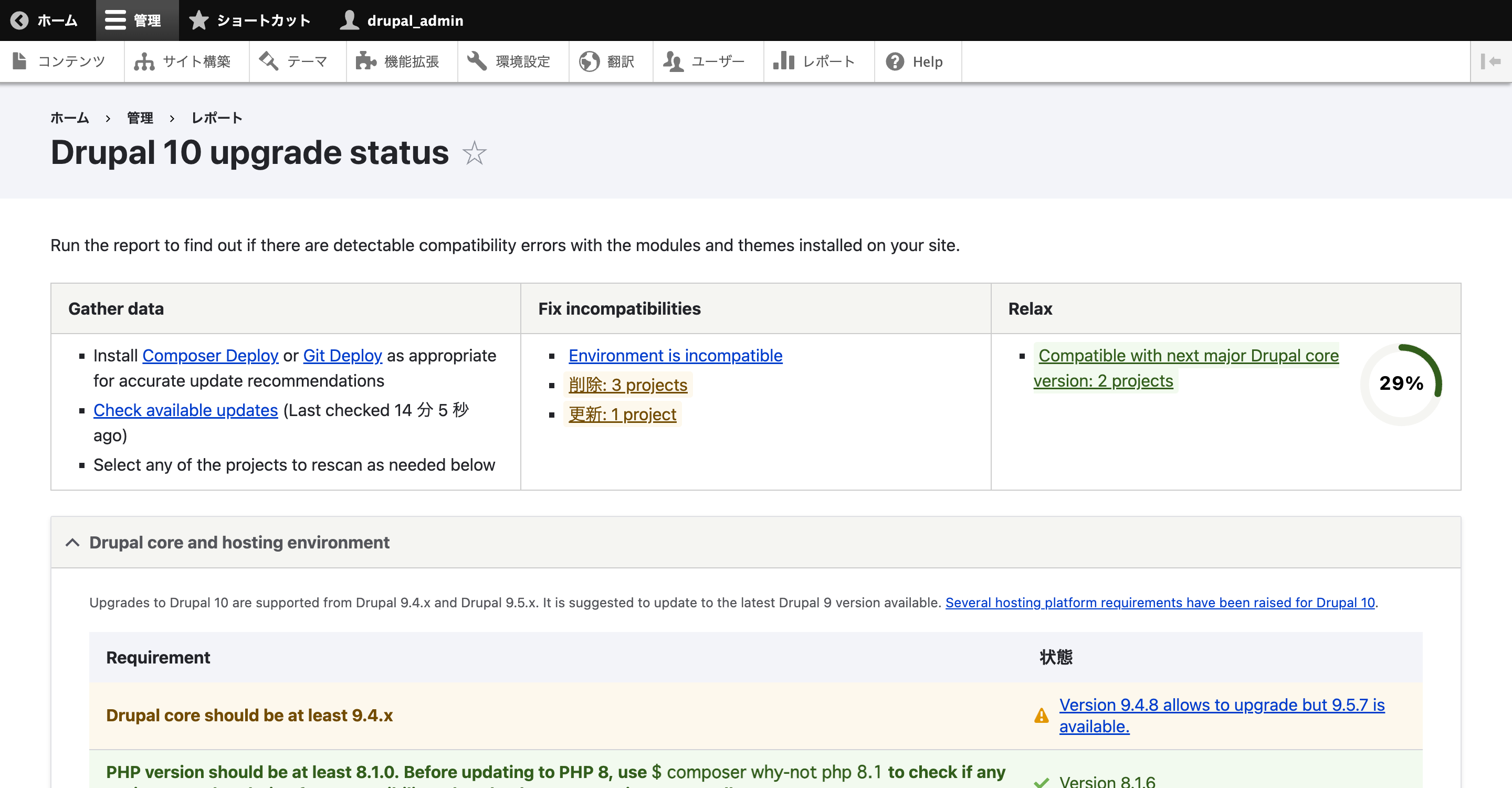
Task: Click the Drupal 10 upgrade status title
Action: pyautogui.click(x=249, y=153)
